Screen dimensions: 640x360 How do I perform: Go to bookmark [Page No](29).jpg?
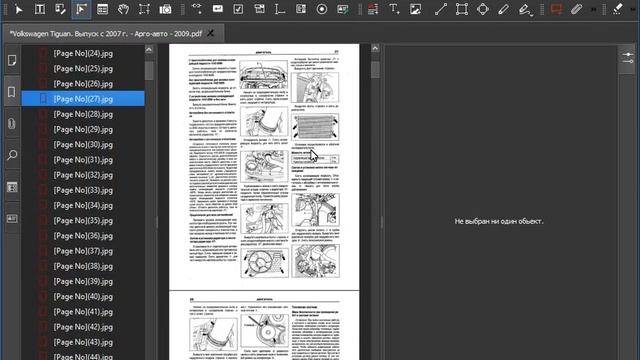click(83, 129)
